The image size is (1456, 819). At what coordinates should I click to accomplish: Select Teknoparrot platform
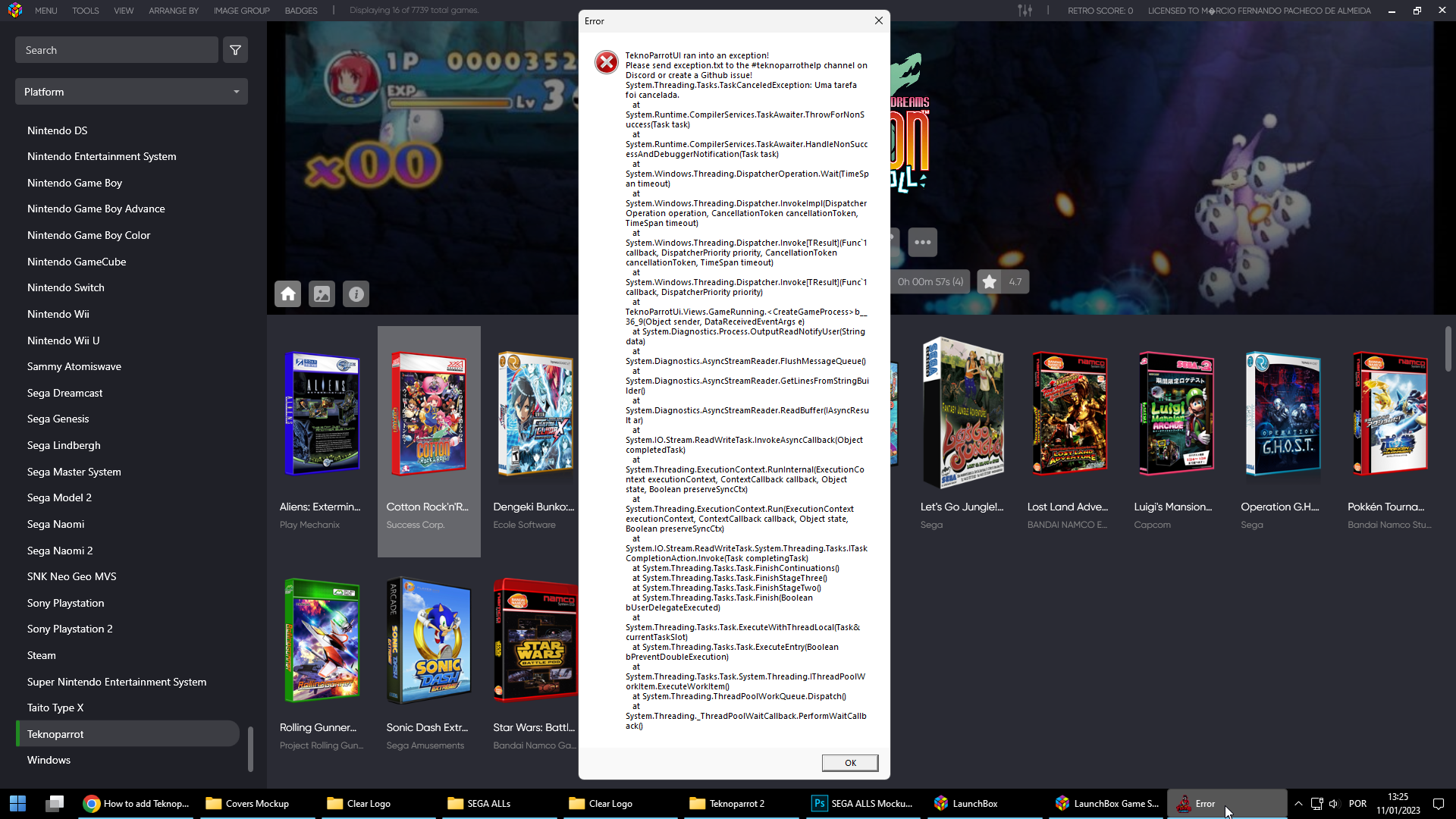pyautogui.click(x=127, y=734)
